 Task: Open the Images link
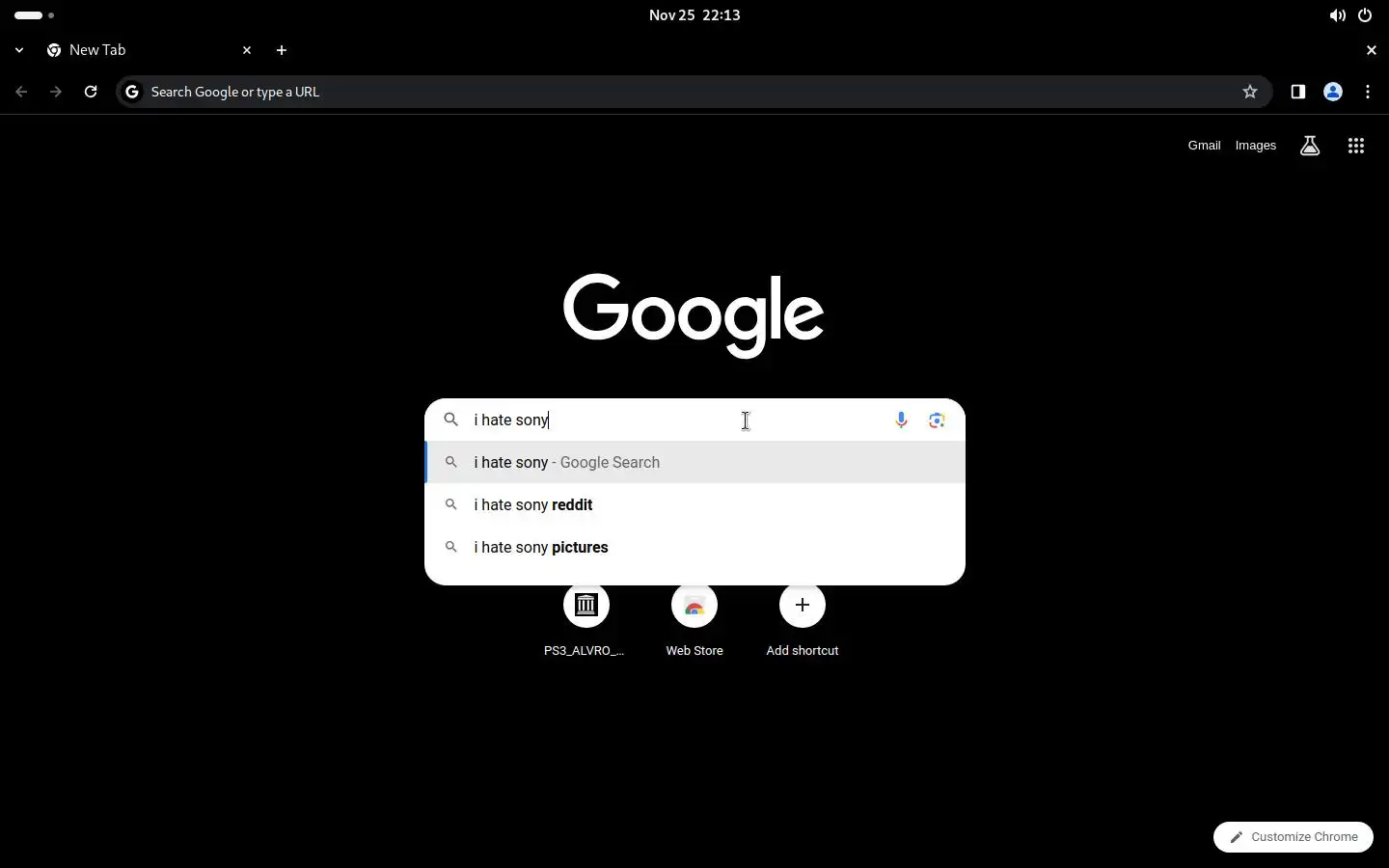[x=1256, y=146]
